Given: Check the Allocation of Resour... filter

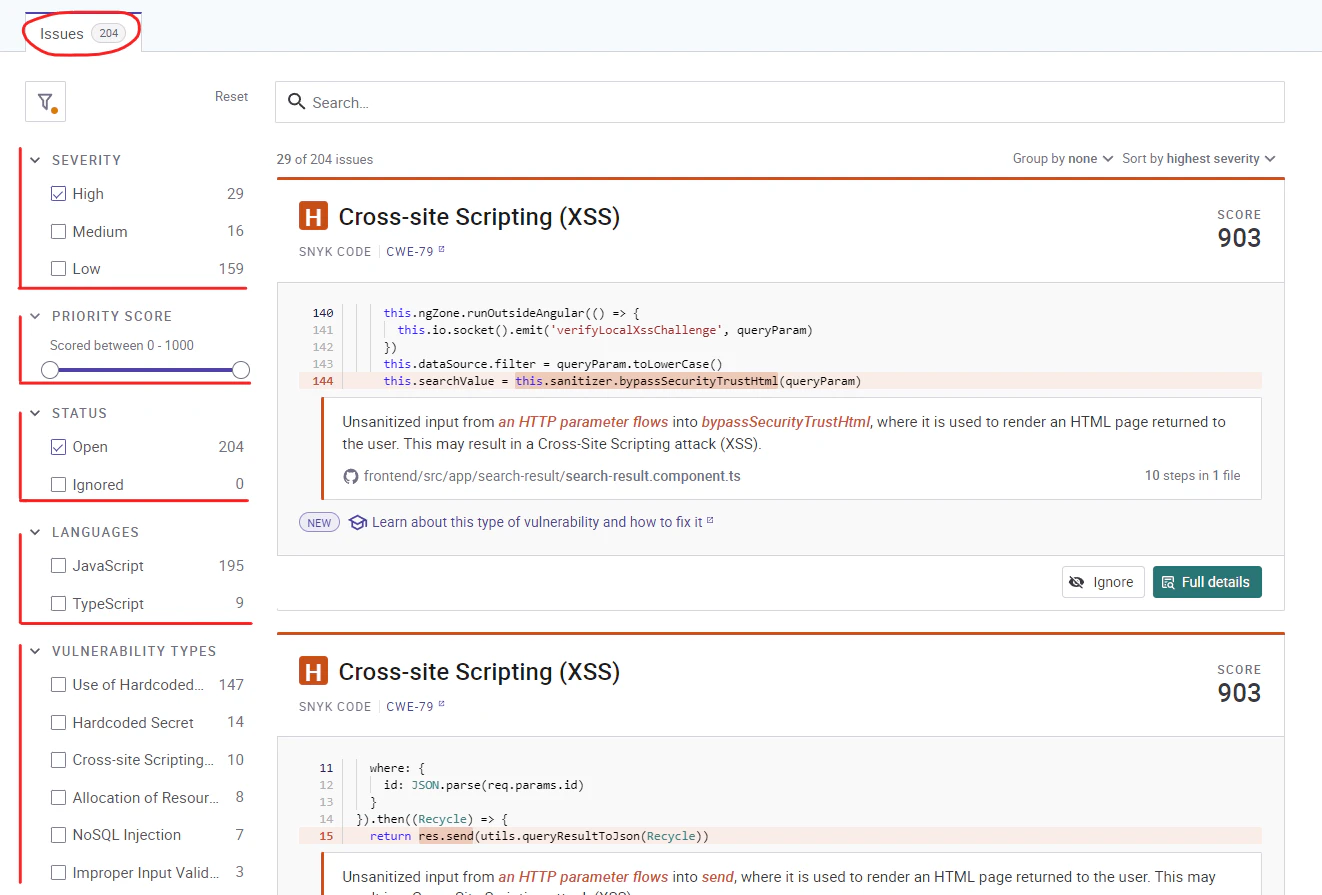Looking at the screenshot, I should click(58, 798).
